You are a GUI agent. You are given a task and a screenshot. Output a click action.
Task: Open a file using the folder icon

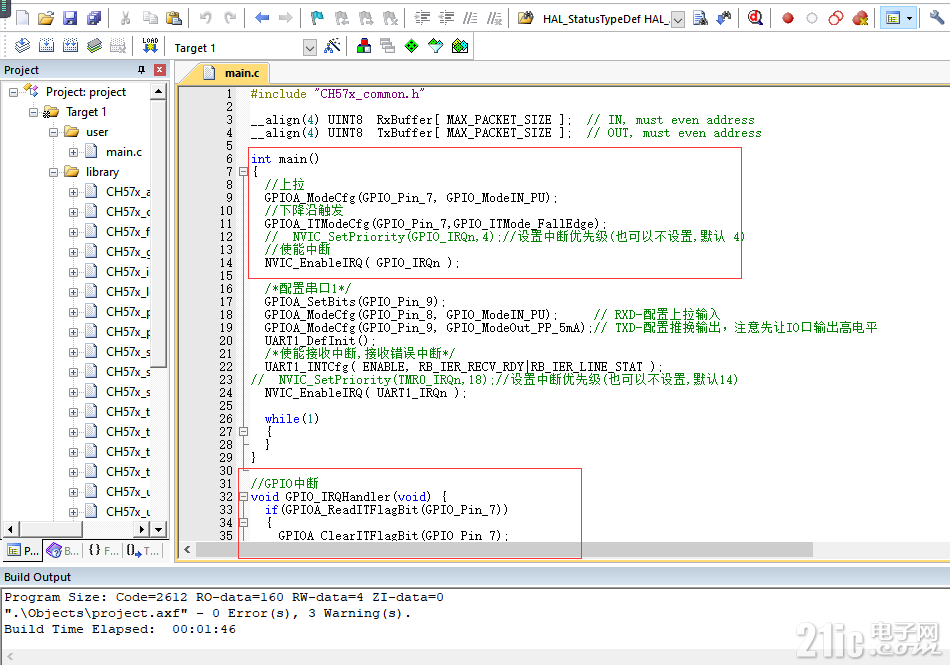click(x=46, y=18)
